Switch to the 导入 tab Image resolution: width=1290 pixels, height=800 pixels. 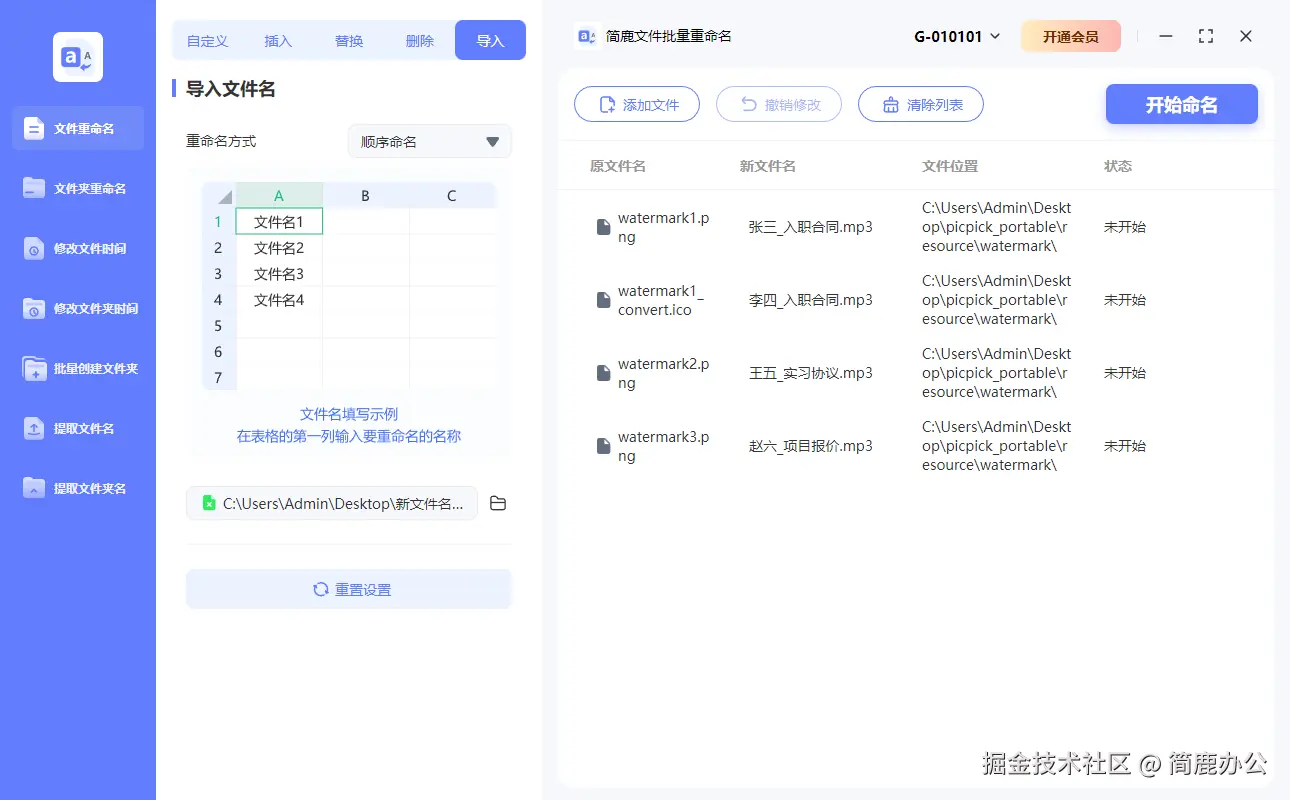490,40
